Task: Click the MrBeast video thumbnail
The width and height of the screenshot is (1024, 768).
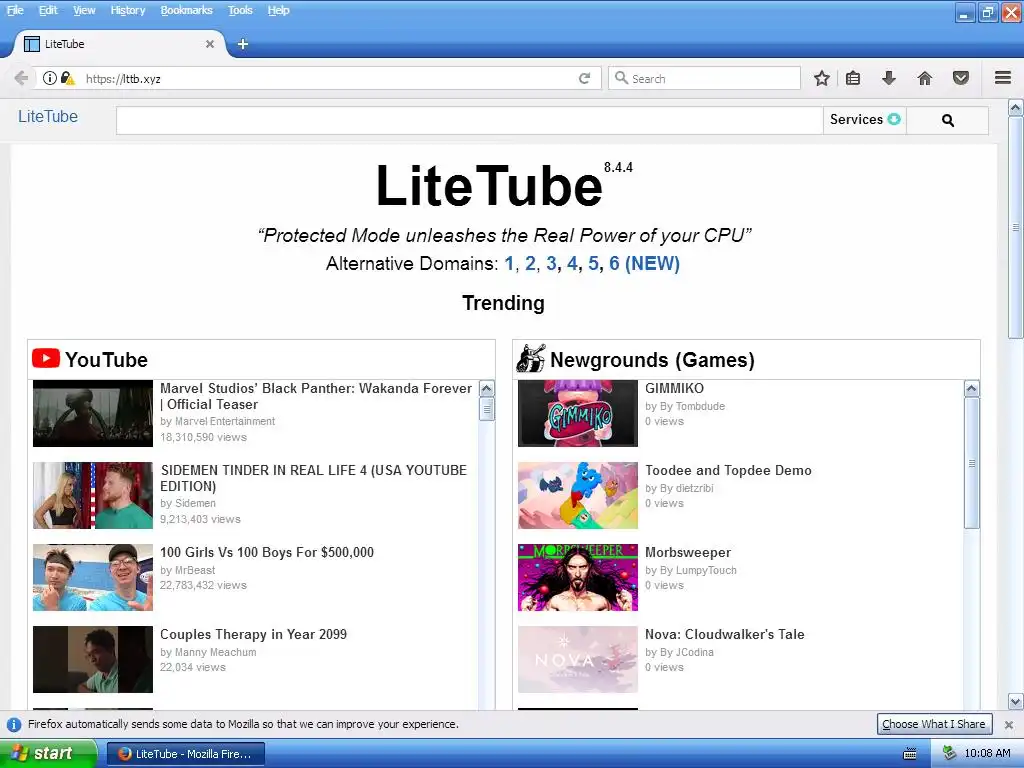Action: point(93,577)
